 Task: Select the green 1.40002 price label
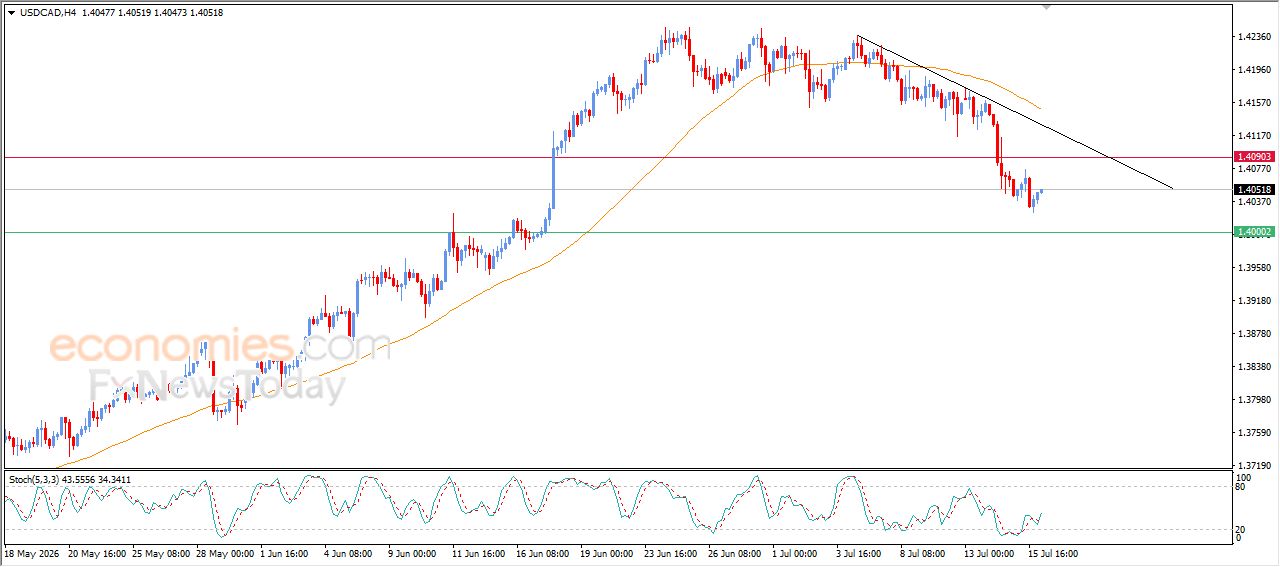[1254, 232]
